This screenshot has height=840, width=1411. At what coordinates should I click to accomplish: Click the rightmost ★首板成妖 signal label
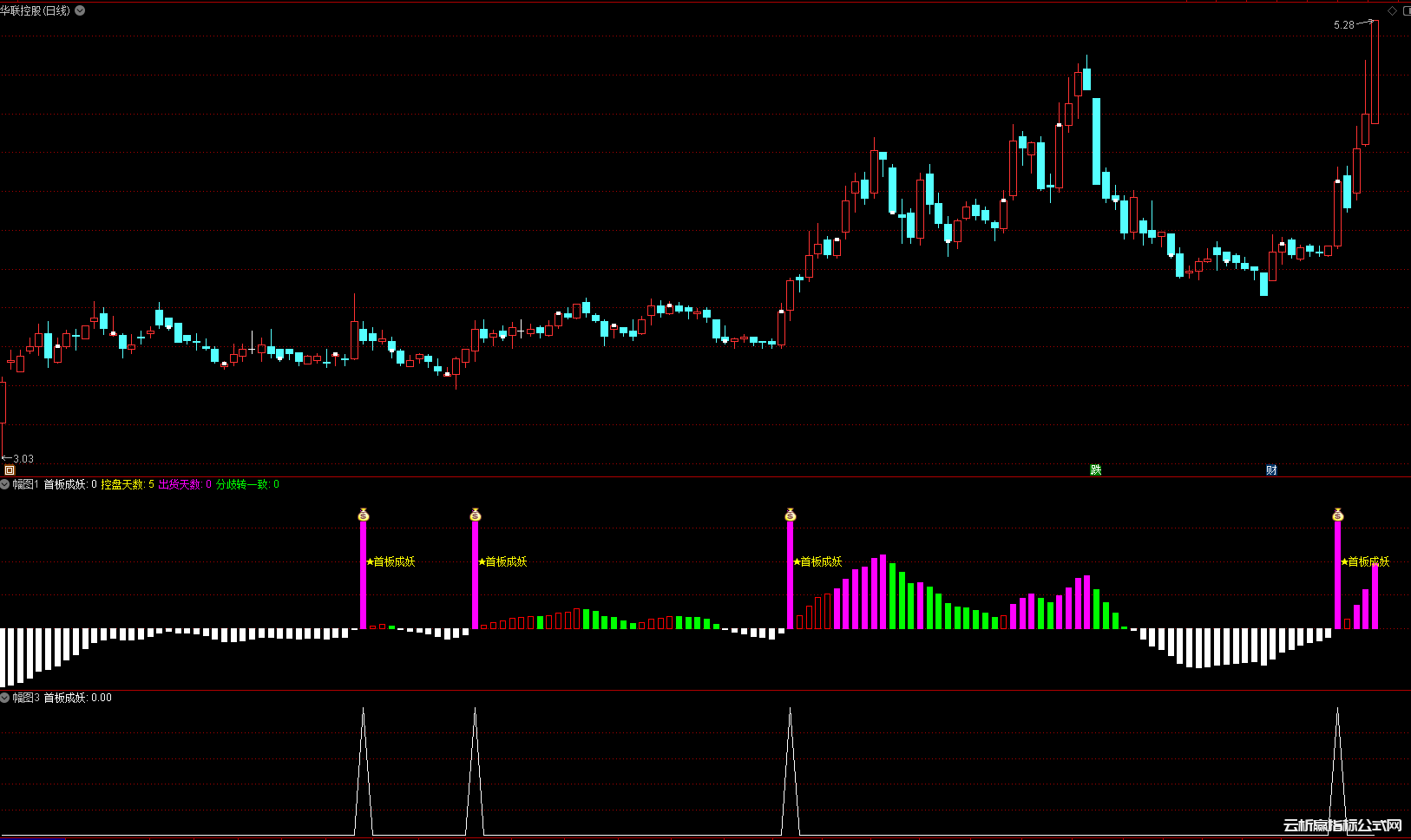click(1365, 561)
